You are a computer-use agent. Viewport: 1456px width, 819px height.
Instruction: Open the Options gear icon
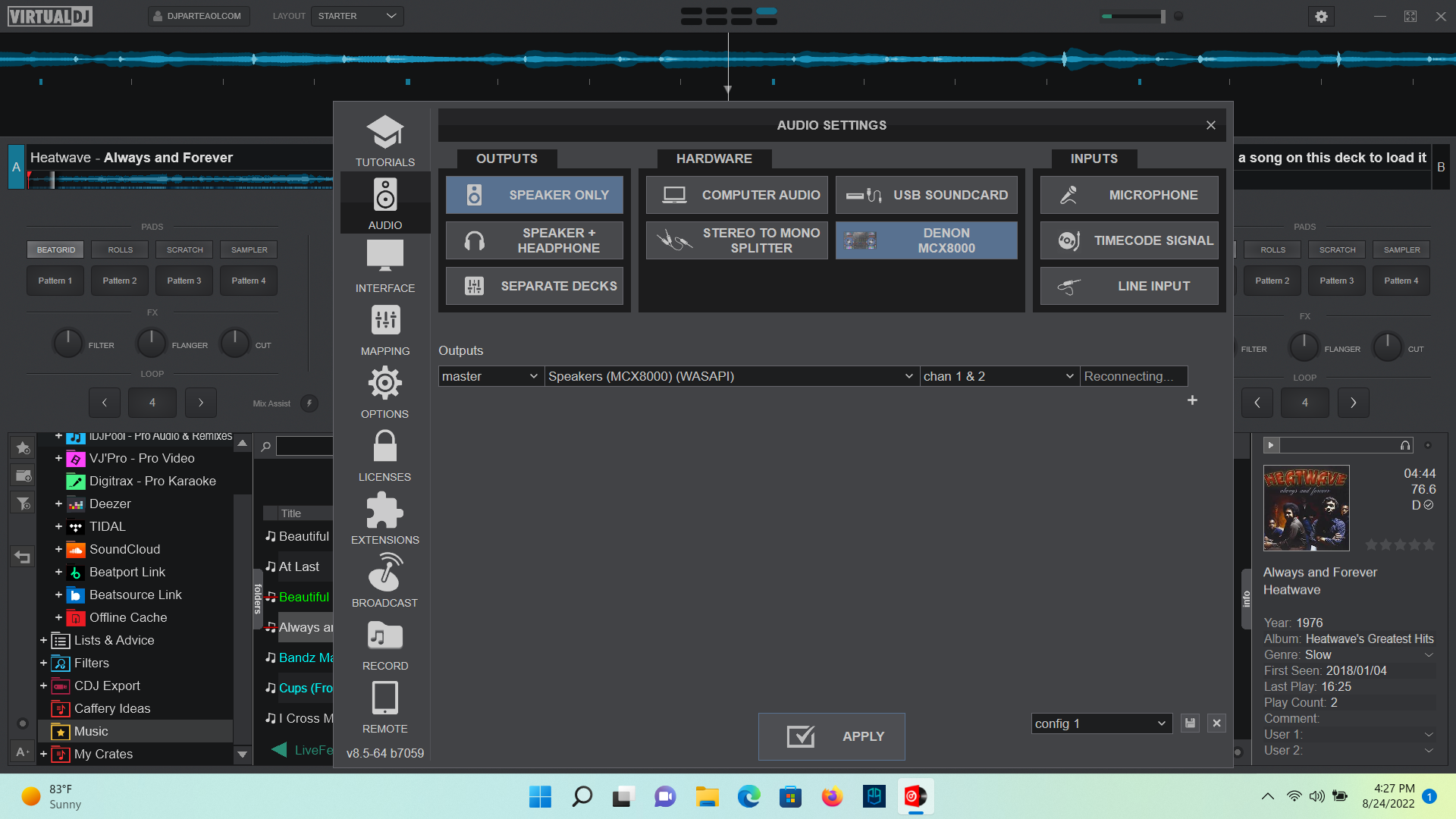click(384, 383)
